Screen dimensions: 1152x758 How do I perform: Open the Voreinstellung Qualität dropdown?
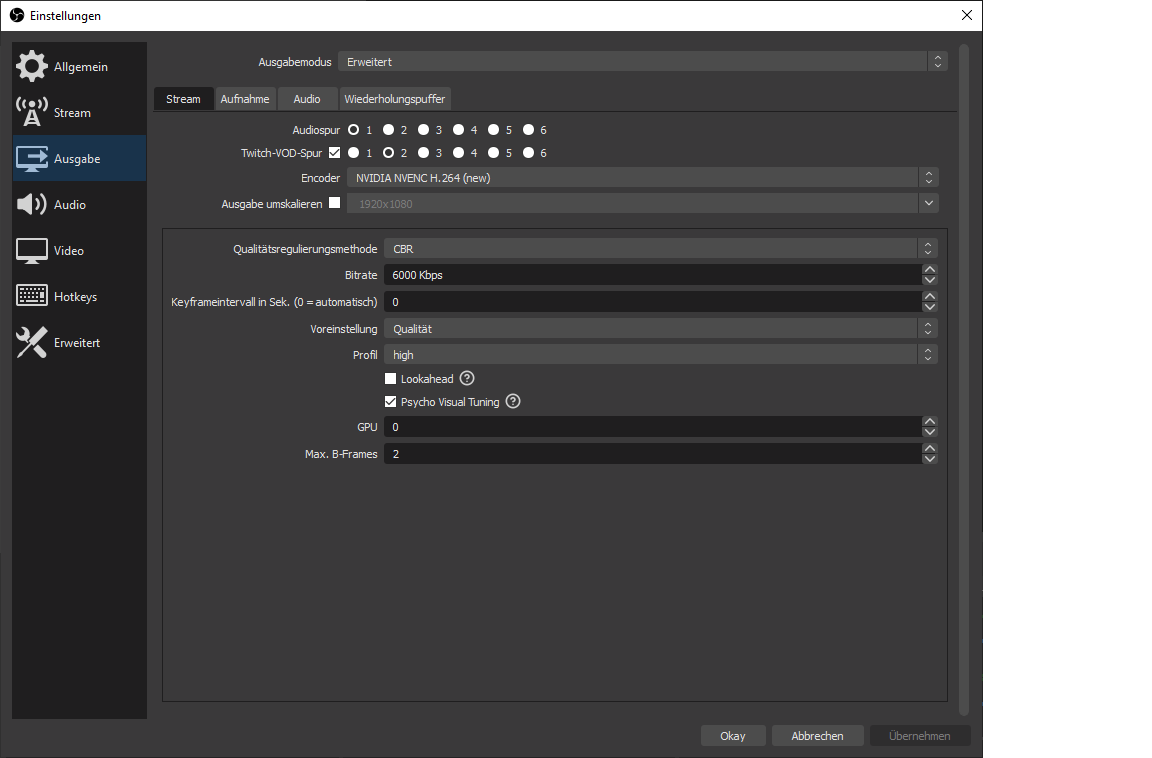660,328
